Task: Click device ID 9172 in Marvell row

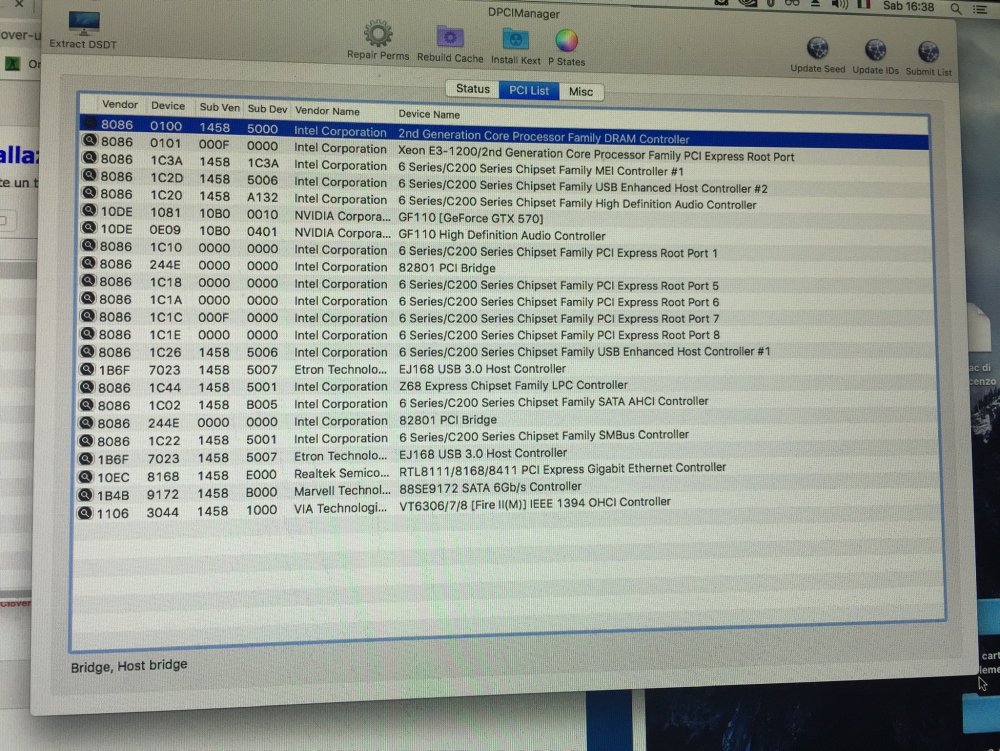Action: pyautogui.click(x=163, y=494)
